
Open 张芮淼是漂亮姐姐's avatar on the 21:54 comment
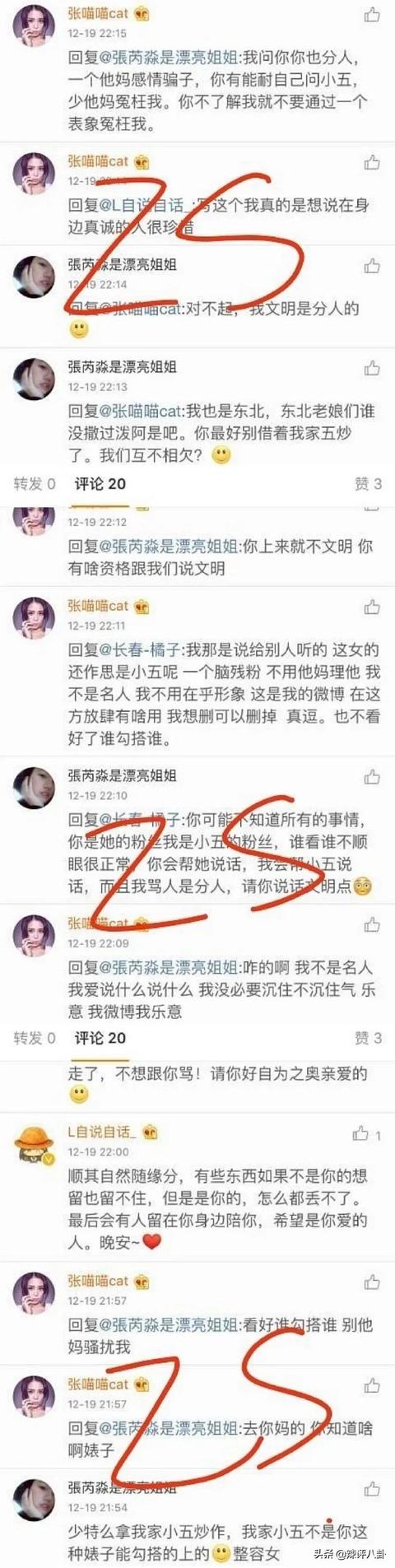[35, 1500]
